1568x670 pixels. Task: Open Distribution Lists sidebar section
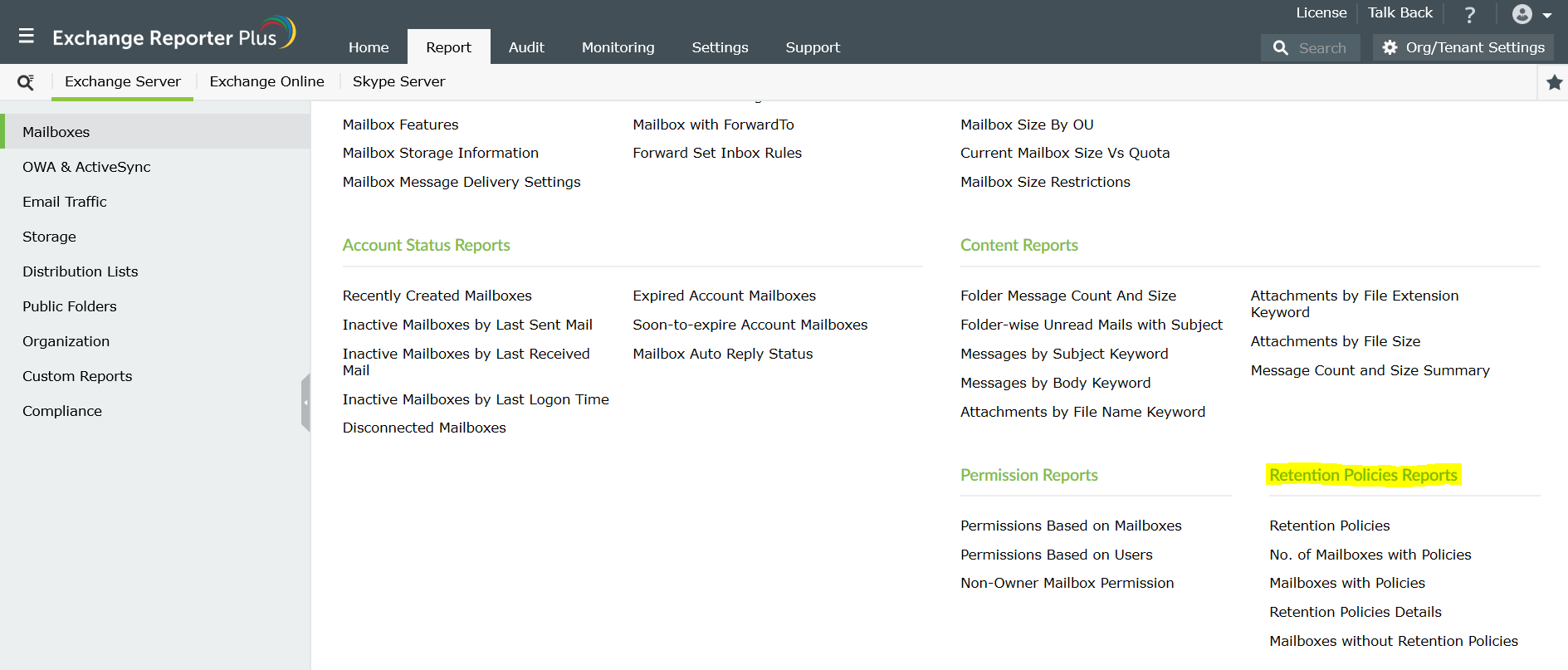click(81, 271)
